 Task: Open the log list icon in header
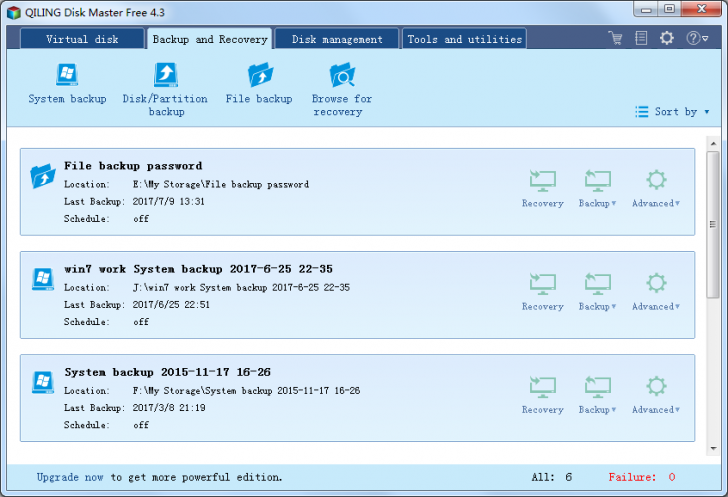pos(641,38)
